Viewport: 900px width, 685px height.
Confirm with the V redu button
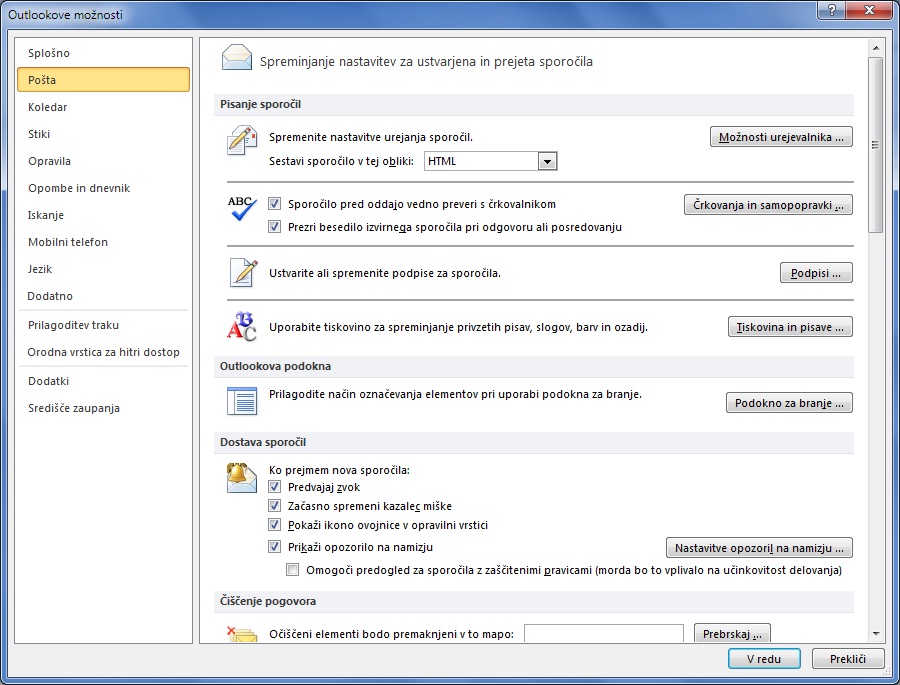tap(764, 659)
